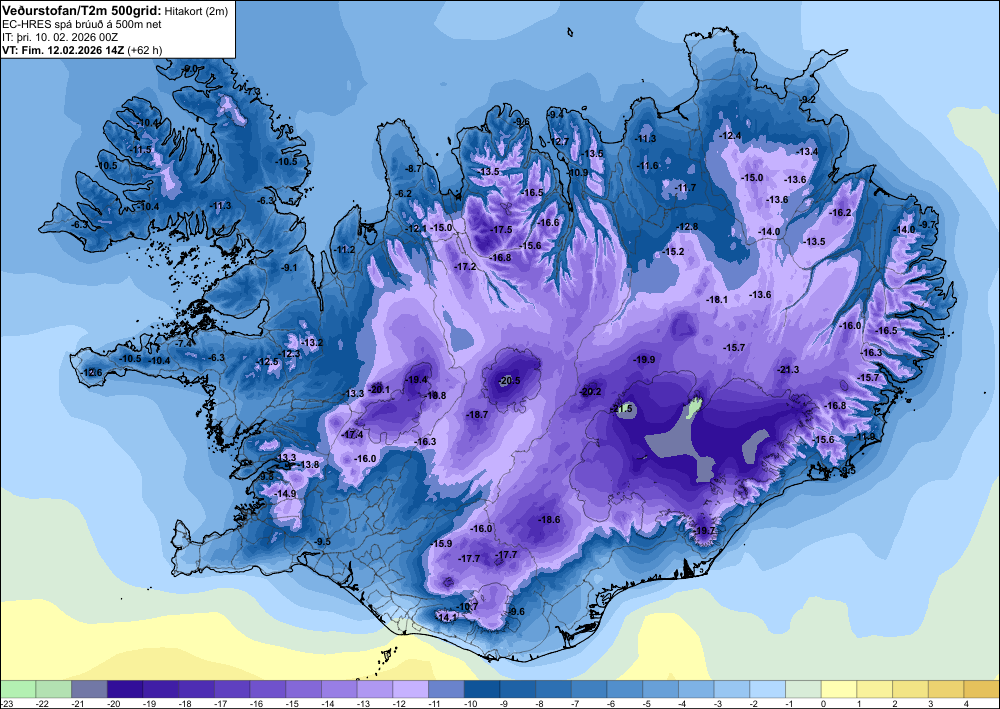The height and width of the screenshot is (709, 1000).
Task: Click the -8.7 temperature label
Action: click(x=414, y=168)
